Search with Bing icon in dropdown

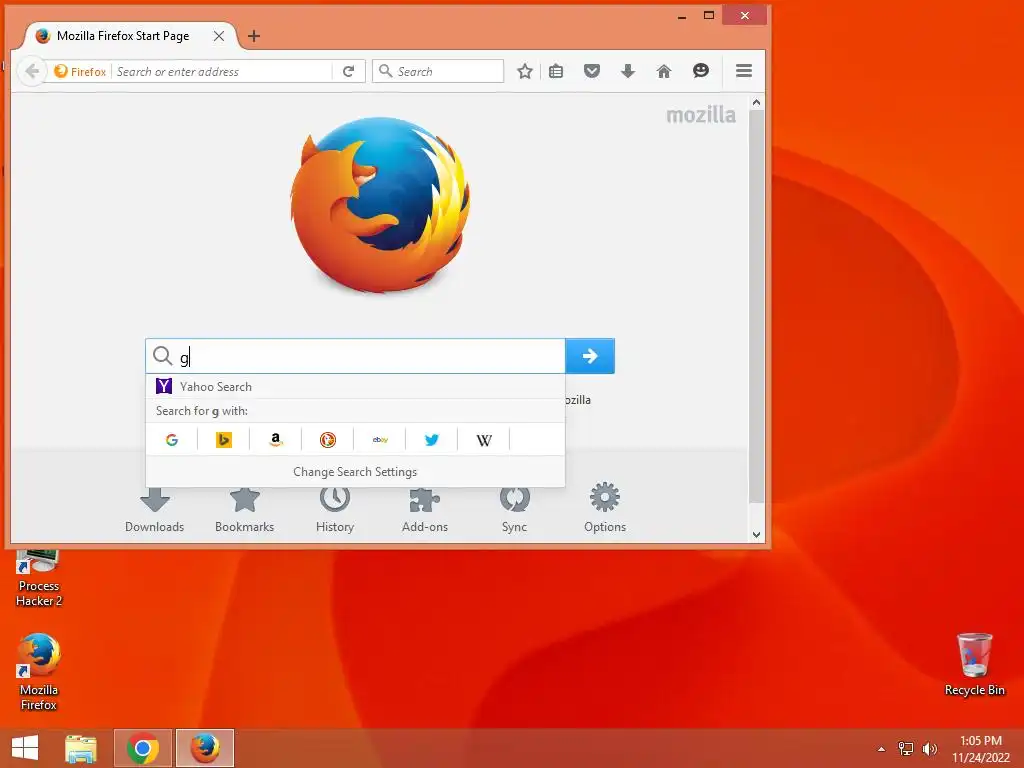click(x=223, y=440)
